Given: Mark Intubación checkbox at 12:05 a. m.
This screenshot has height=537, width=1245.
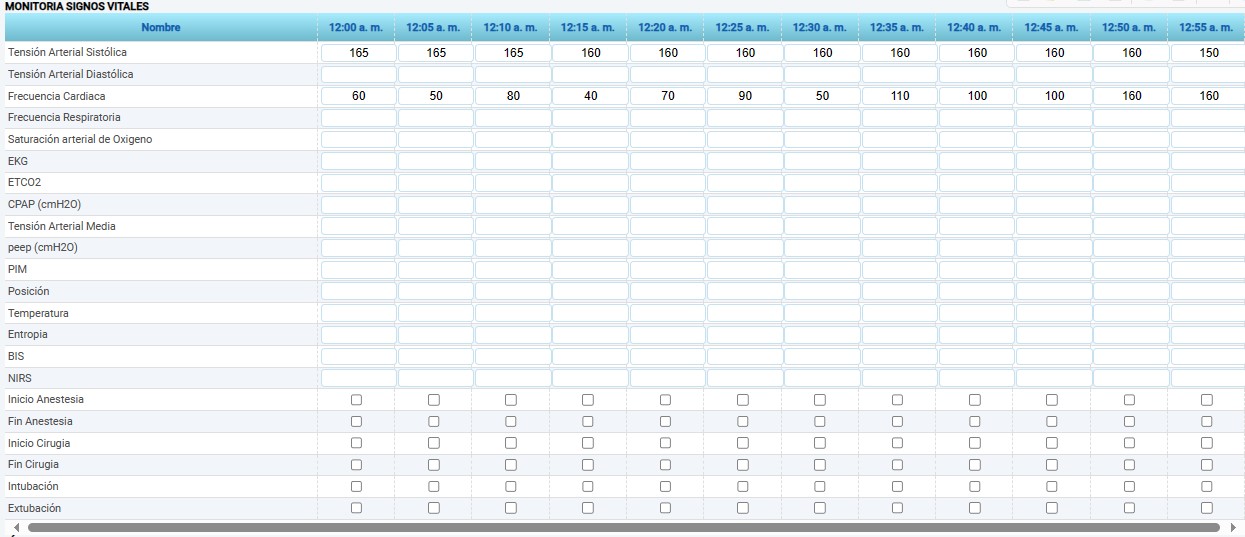Looking at the screenshot, I should 434,486.
